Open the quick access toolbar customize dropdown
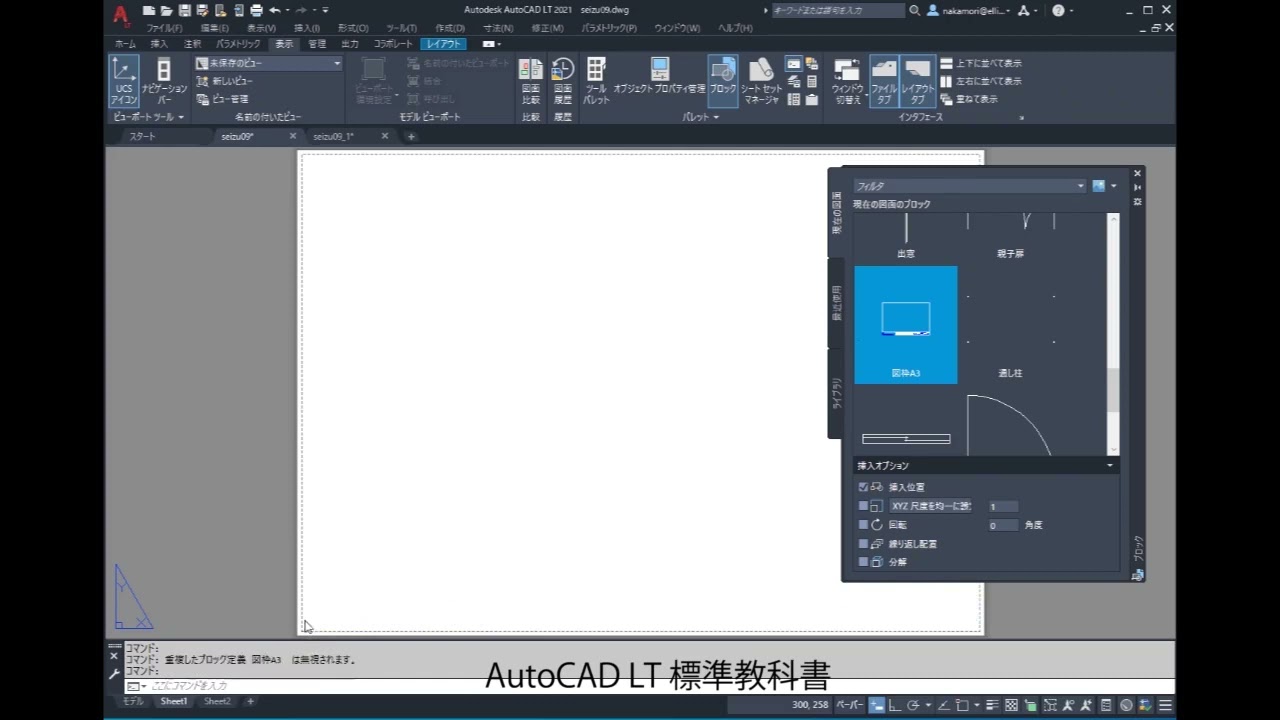1280x720 pixels. pos(326,10)
